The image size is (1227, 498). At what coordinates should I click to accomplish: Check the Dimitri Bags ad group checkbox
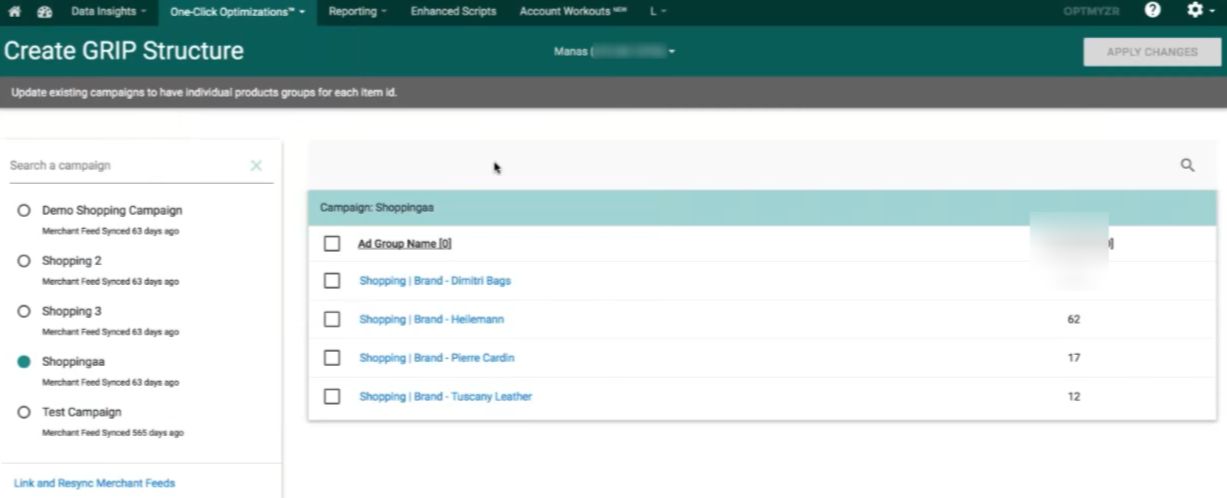tap(332, 281)
